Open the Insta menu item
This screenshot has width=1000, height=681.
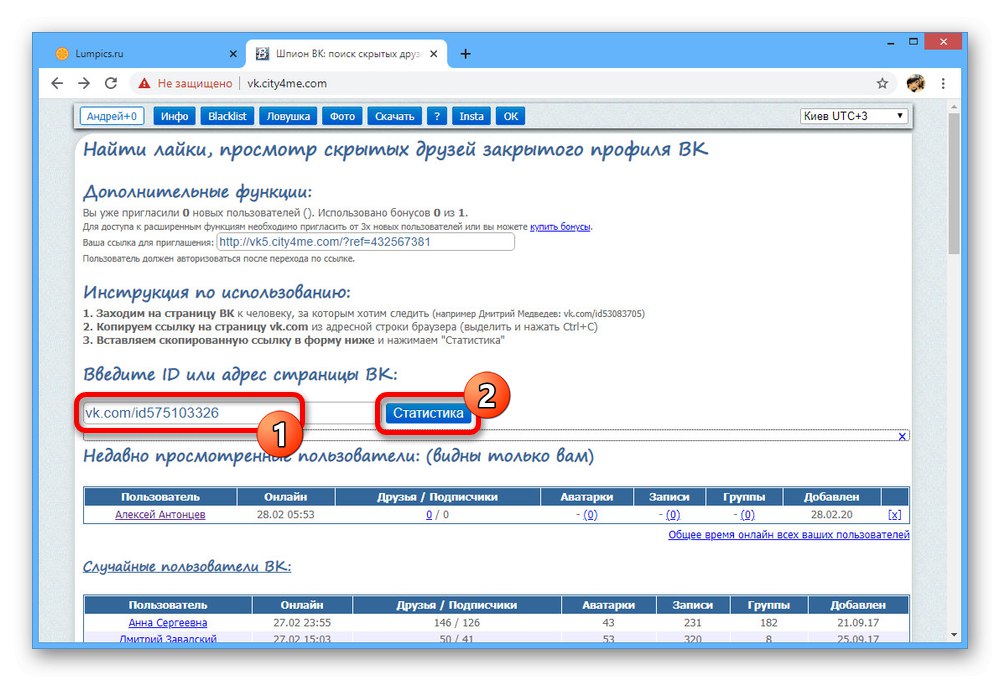471,116
